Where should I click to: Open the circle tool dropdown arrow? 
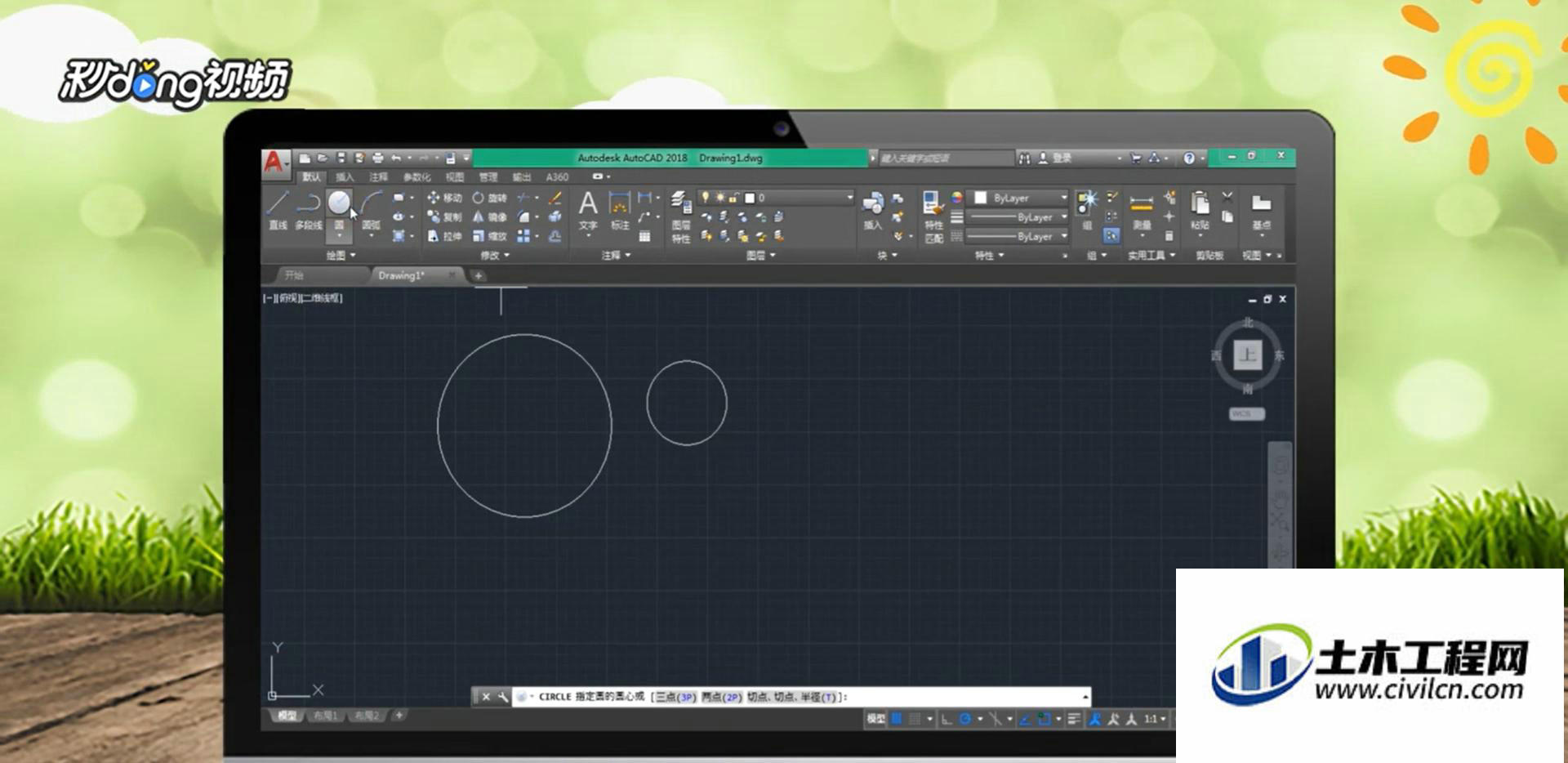(339, 235)
